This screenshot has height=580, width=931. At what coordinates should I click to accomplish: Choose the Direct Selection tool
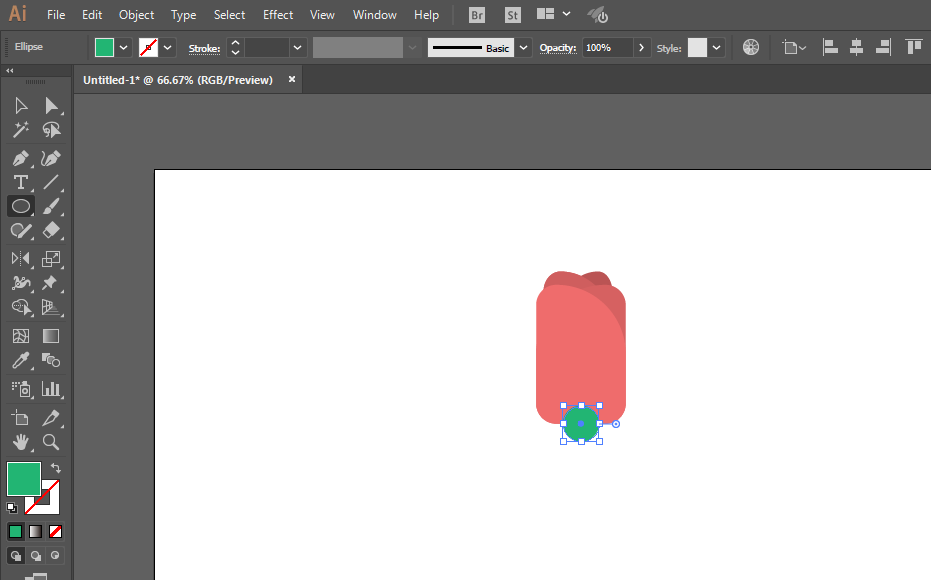[51, 106]
